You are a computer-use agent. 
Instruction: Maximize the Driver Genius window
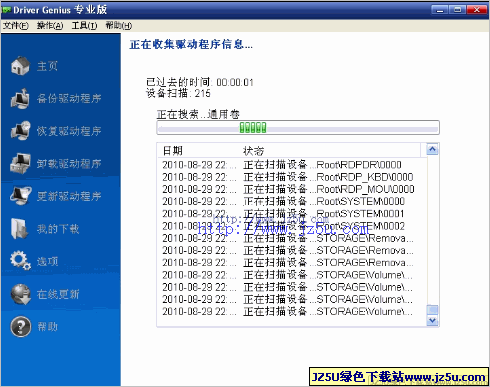(x=458, y=10)
